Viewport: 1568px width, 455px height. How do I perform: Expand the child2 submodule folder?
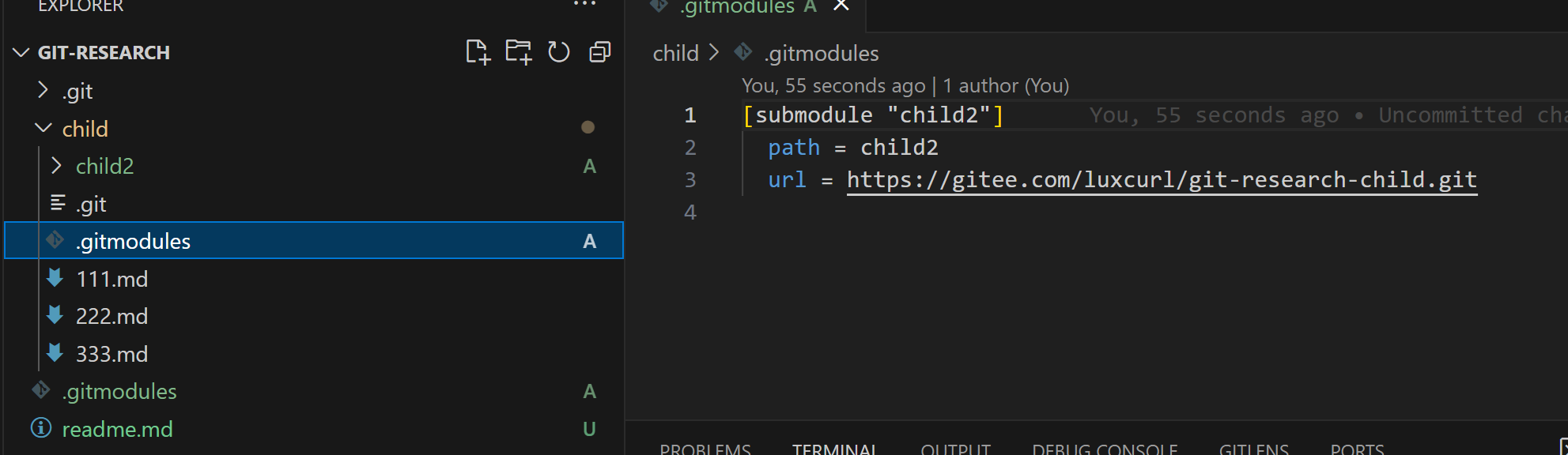56,166
